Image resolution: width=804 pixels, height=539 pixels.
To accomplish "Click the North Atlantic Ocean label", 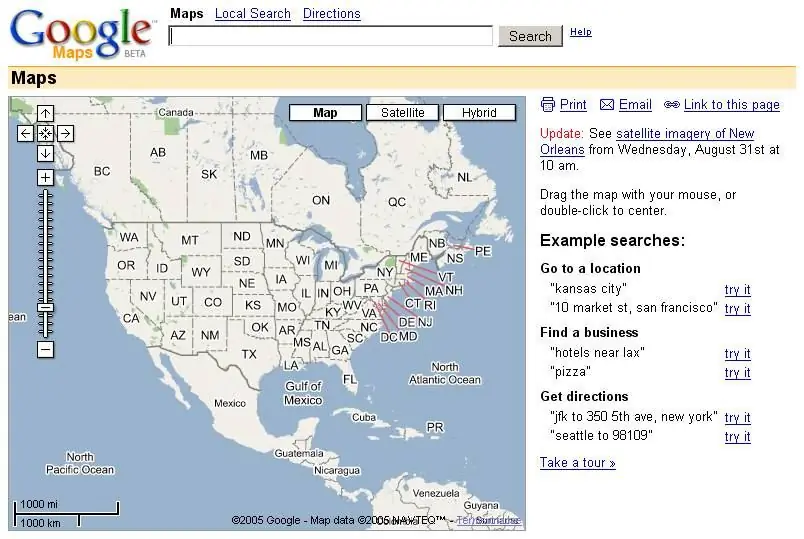I will [445, 373].
